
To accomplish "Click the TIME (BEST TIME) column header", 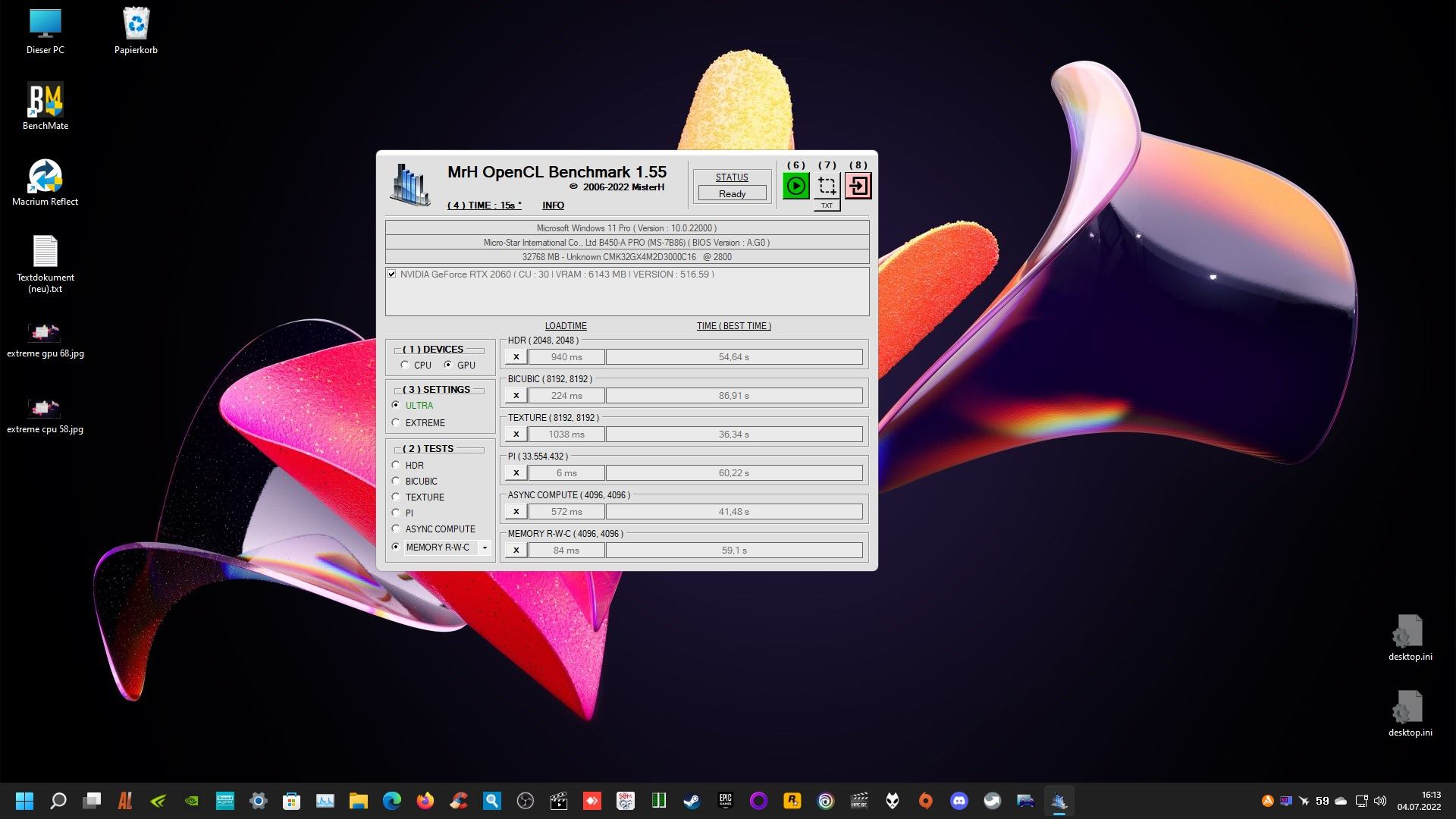I will (x=733, y=326).
